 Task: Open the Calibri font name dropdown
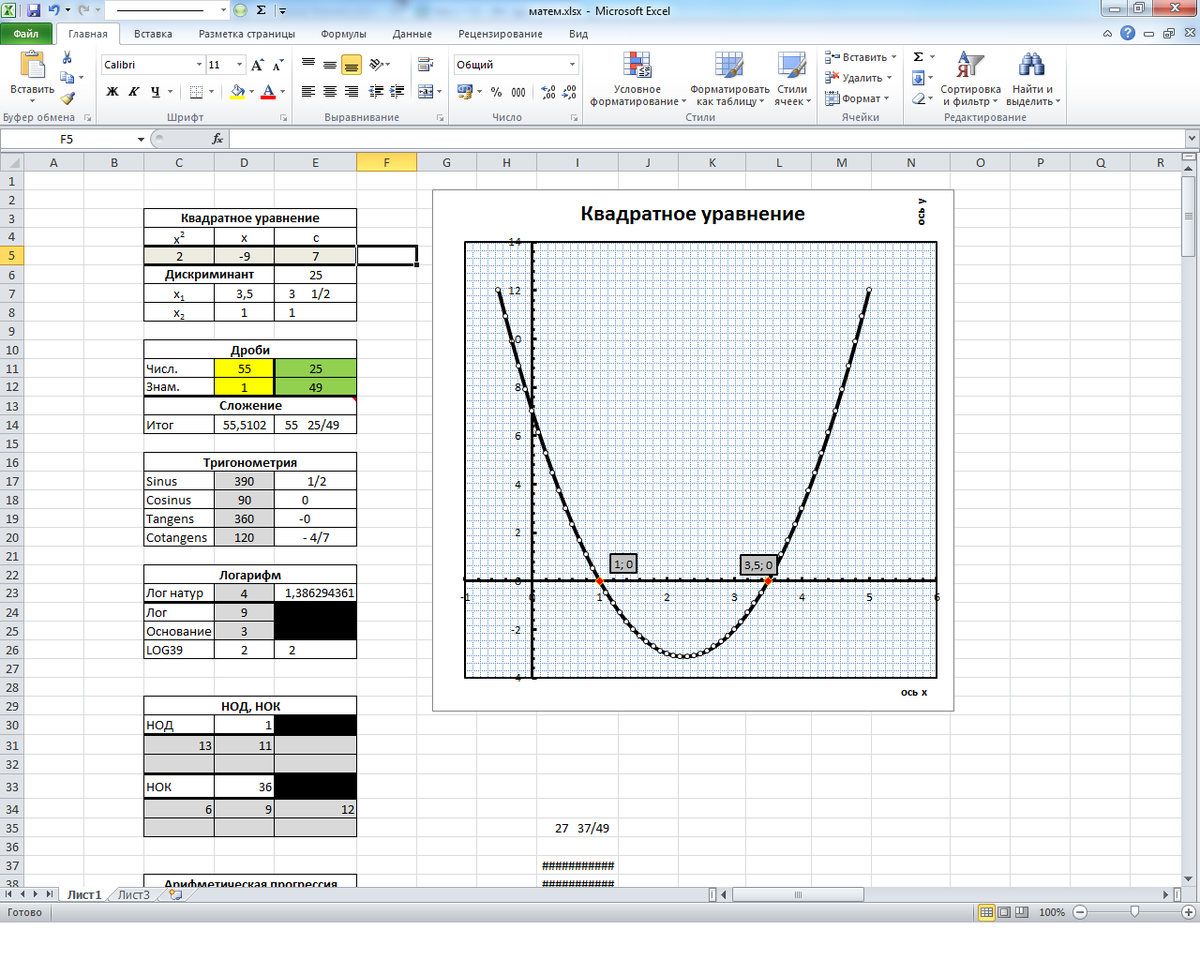[x=198, y=65]
